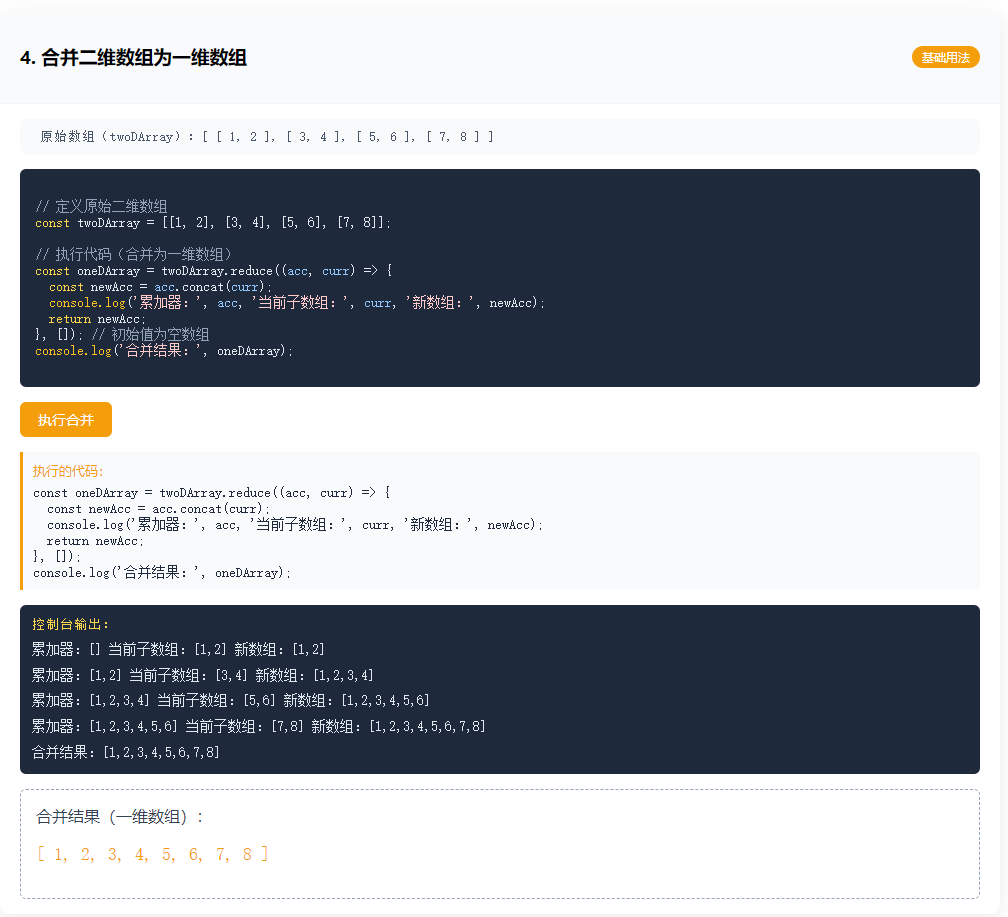Click dark code line const oneDArray = twoDArray.reduce
The image size is (1008, 917).
[214, 271]
